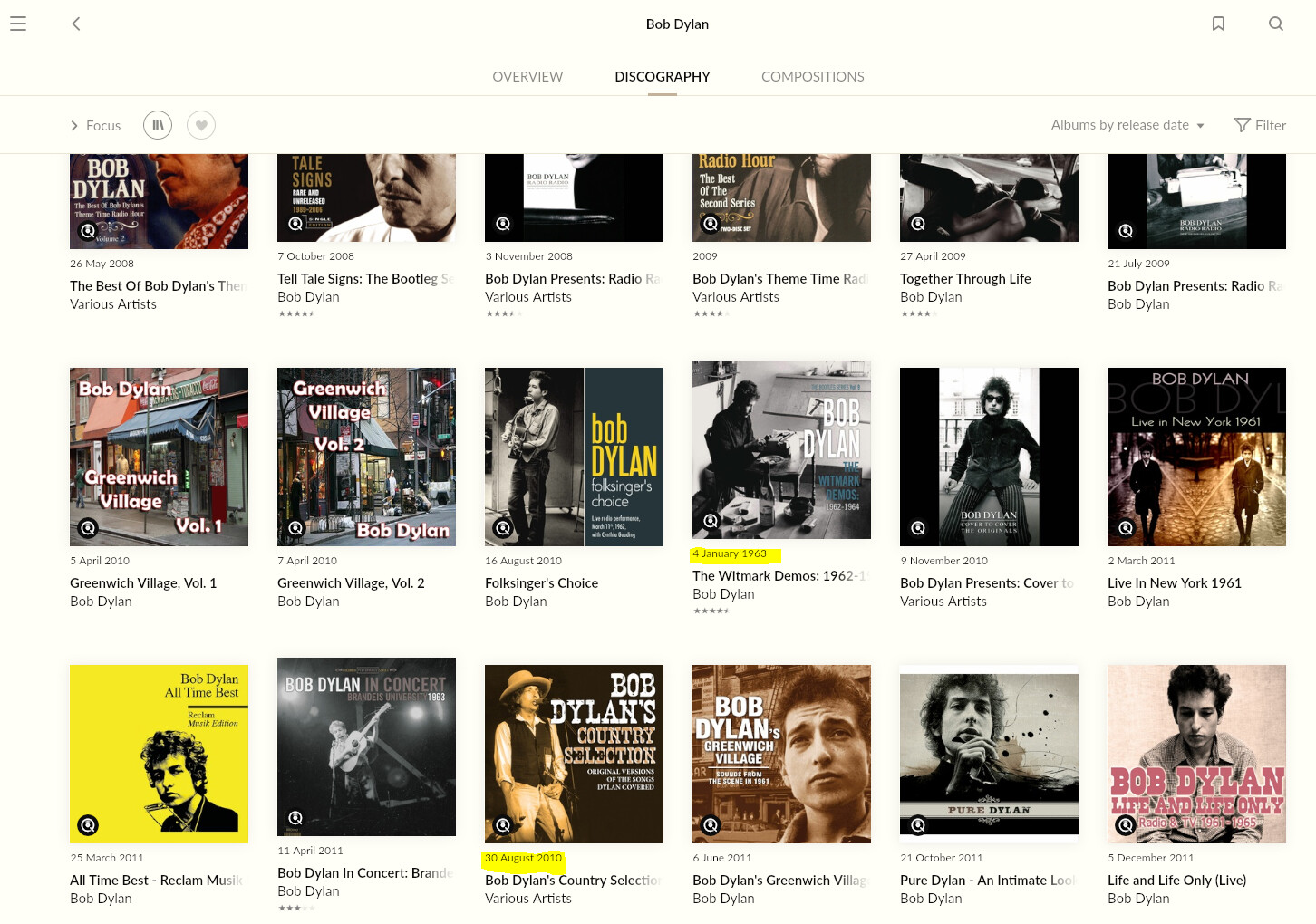The height and width of the screenshot is (924, 1316).
Task: Open Tell Tale Signs album title
Action: click(365, 279)
